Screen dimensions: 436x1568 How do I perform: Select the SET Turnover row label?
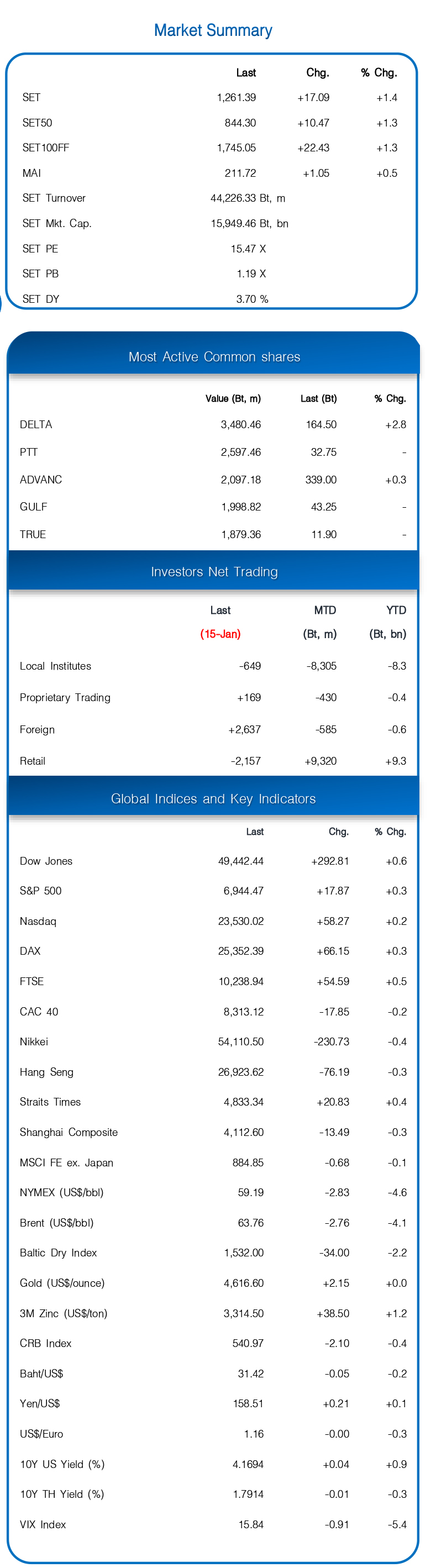54,198
